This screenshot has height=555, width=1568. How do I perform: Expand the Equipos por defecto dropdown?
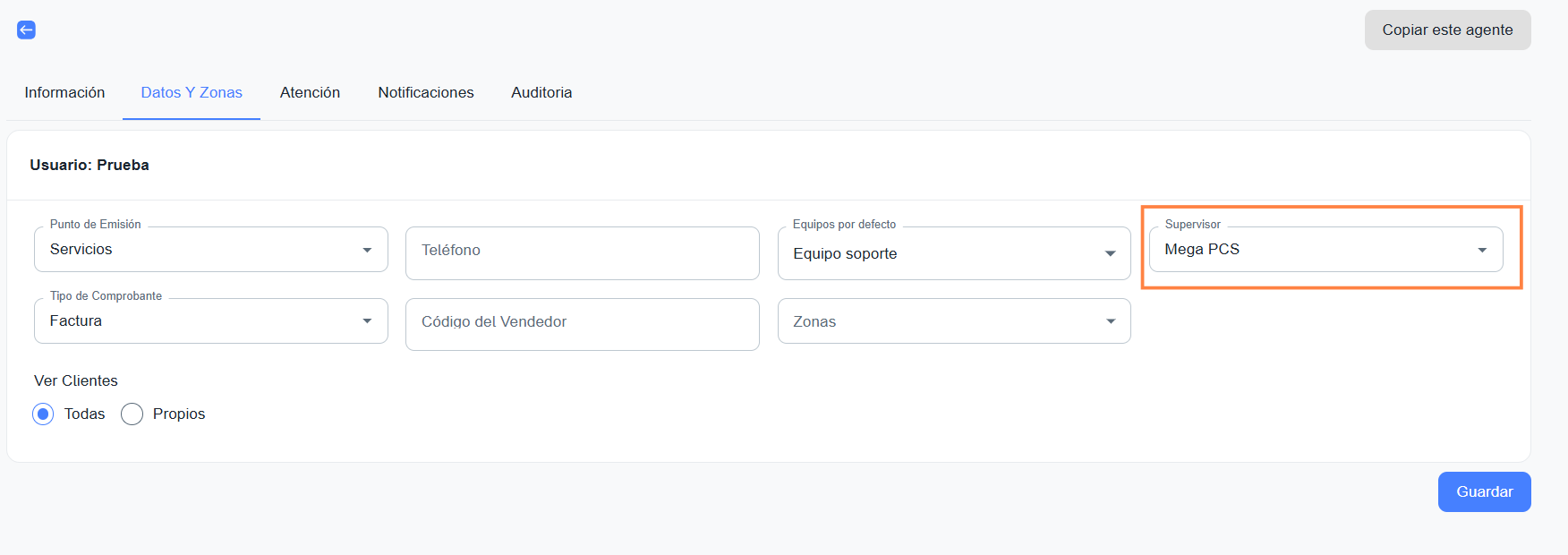[1110, 253]
